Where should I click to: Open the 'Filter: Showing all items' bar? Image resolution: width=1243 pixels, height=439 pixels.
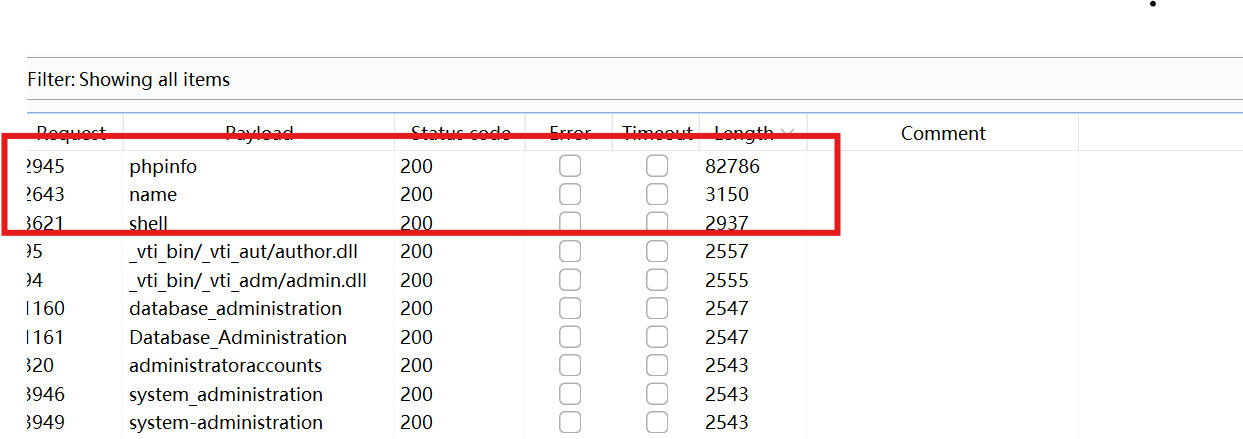pyautogui.click(x=130, y=80)
